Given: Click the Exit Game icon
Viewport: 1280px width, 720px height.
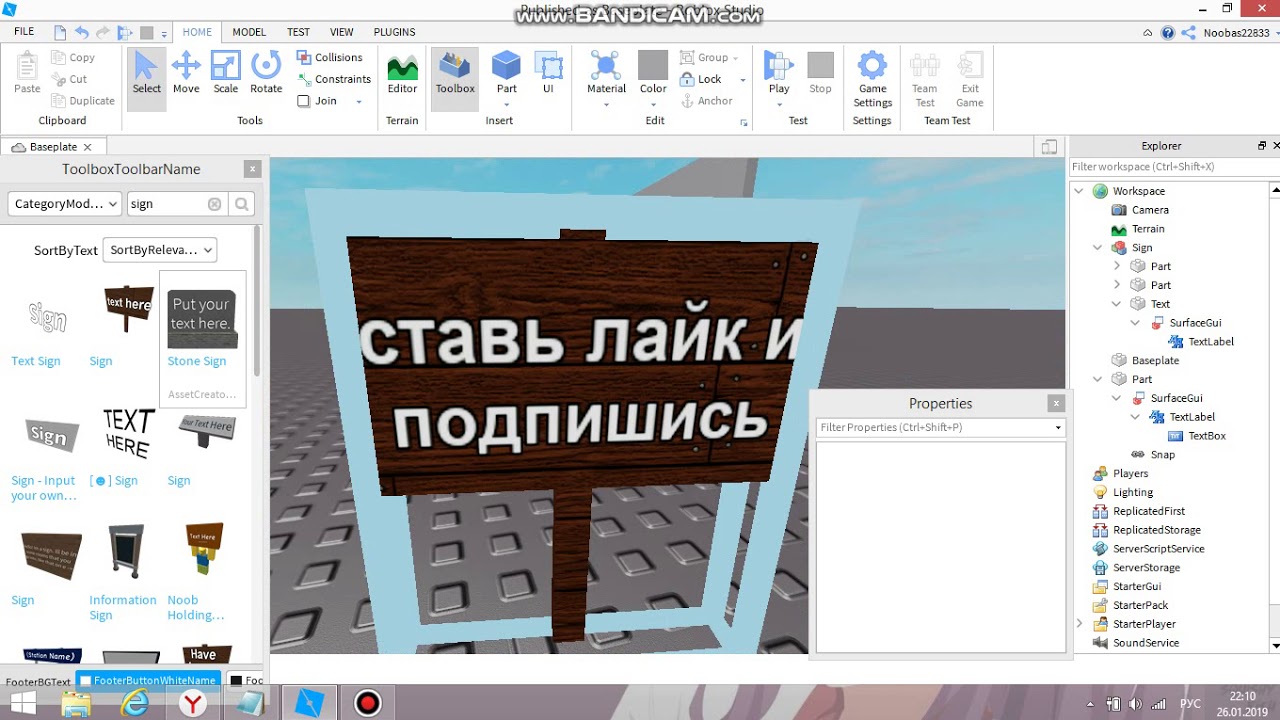Looking at the screenshot, I should coord(970,80).
